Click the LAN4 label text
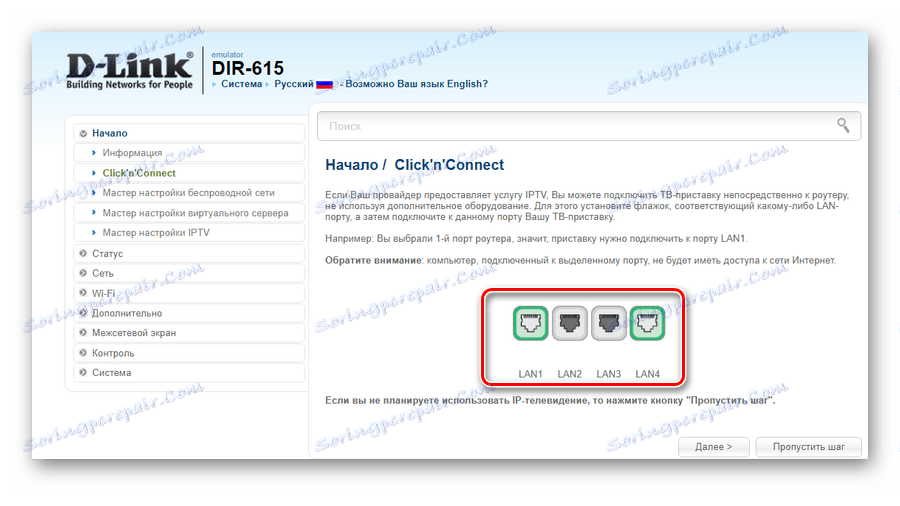900x506 pixels. click(x=647, y=374)
